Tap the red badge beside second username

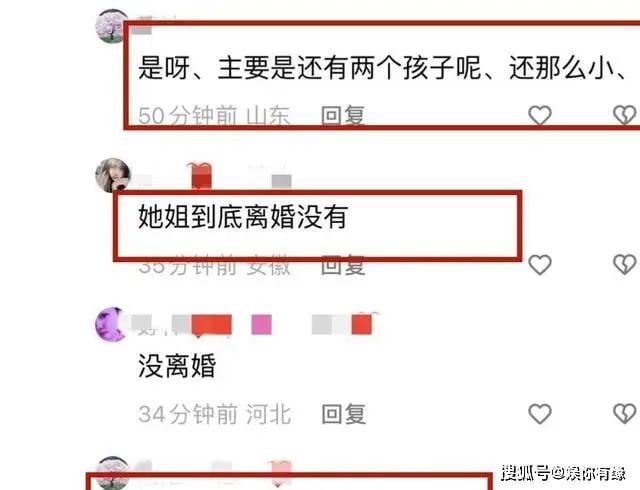[x=201, y=176]
